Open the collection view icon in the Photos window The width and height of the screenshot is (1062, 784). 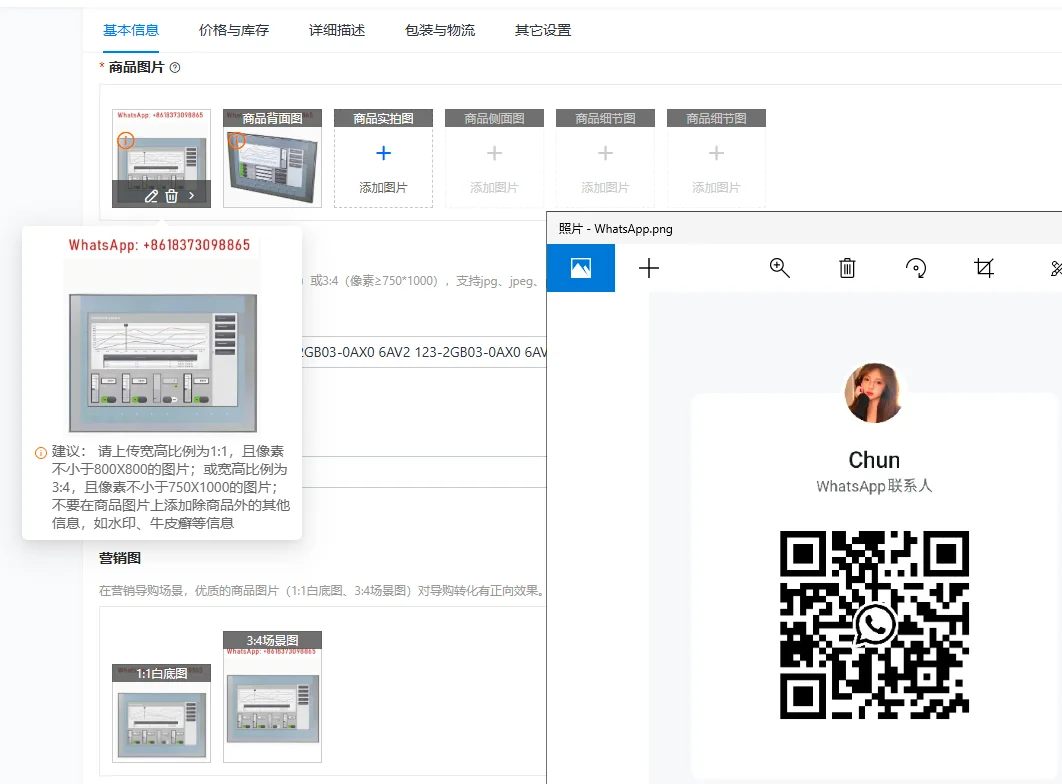click(580, 268)
